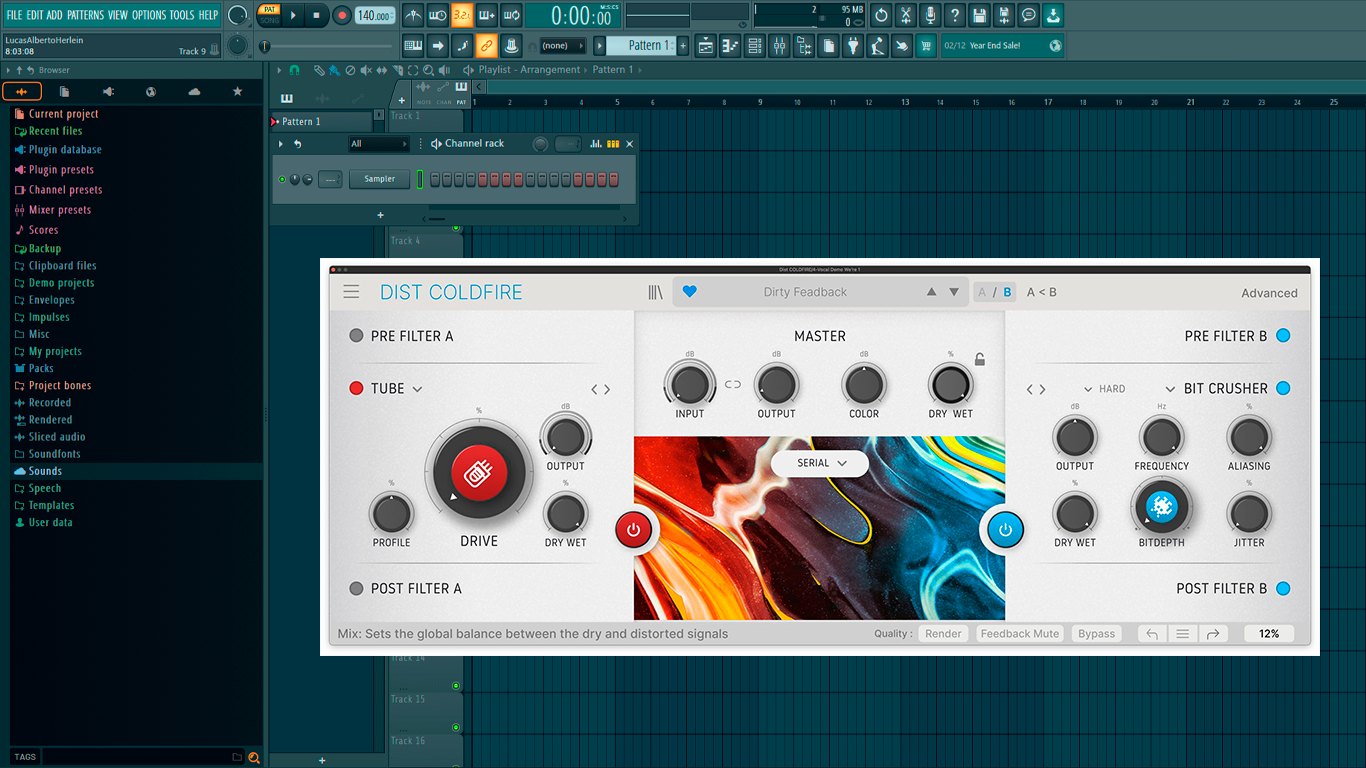Toggle the Master dry/wet lock icon
Image resolution: width=1366 pixels, height=768 pixels.
point(980,360)
